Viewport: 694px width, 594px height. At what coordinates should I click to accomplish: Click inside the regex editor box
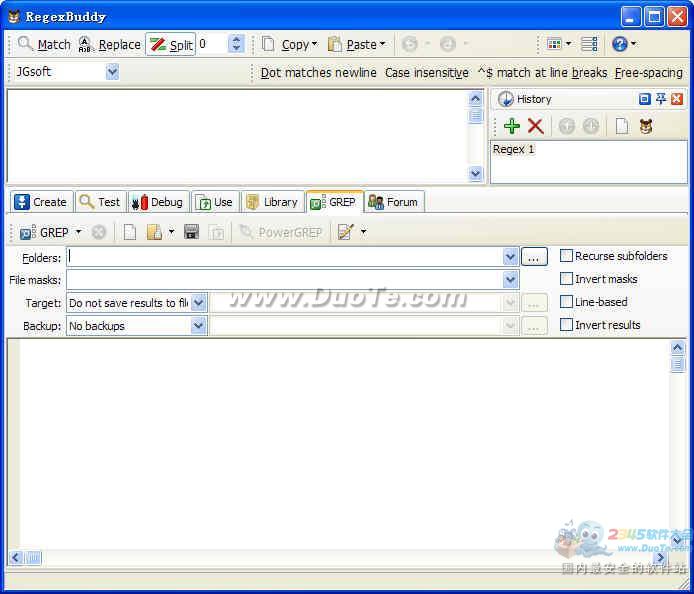tap(237, 135)
